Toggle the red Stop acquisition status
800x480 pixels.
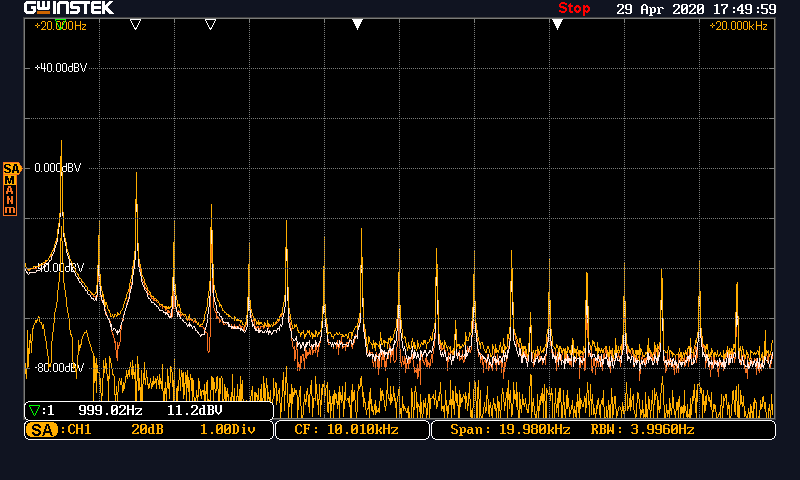[574, 8]
